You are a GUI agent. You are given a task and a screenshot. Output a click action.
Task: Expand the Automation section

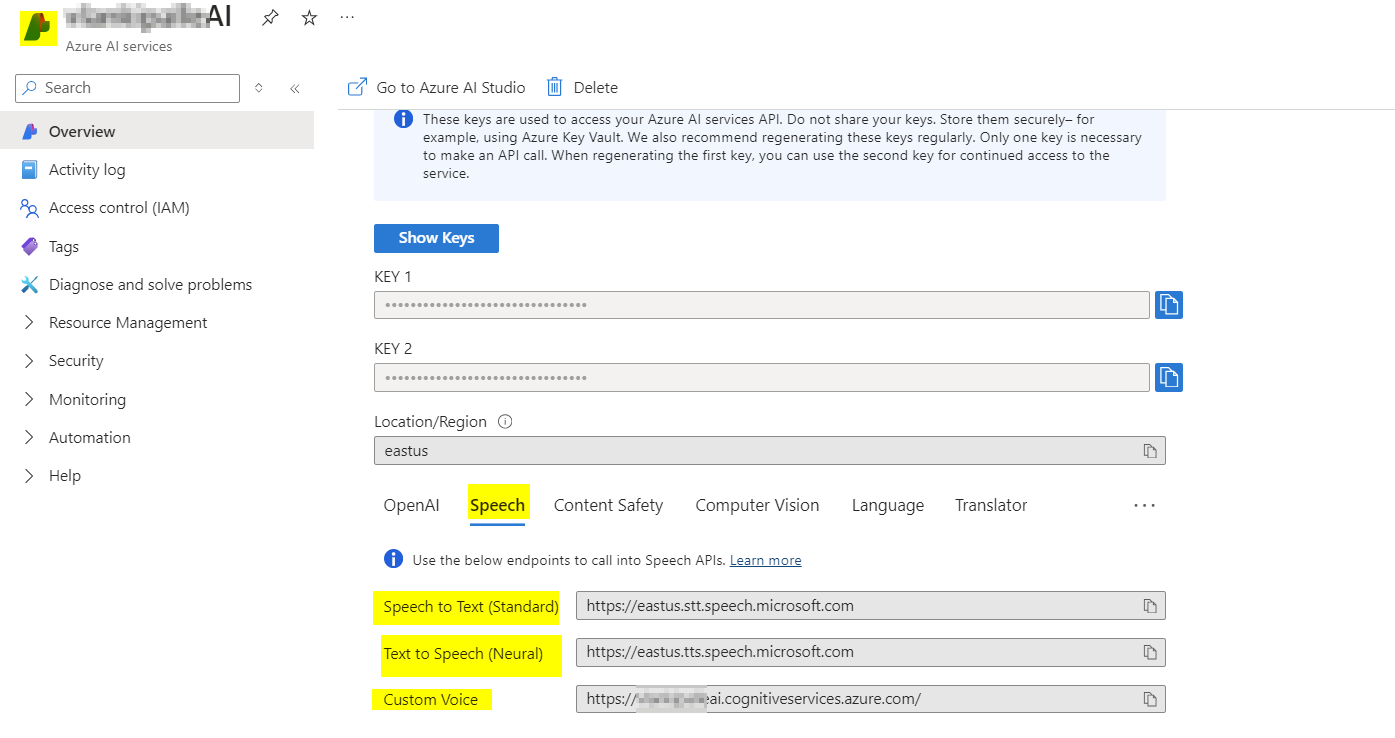click(x=30, y=438)
